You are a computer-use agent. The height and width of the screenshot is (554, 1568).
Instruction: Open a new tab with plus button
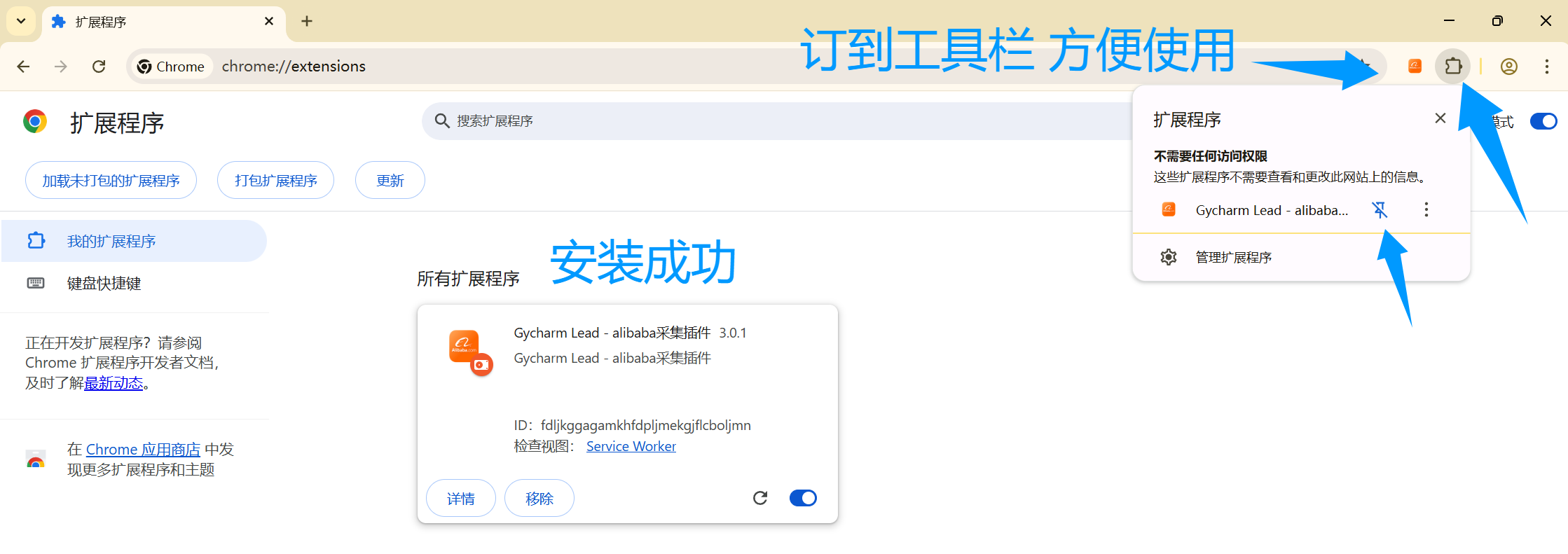pos(307,21)
